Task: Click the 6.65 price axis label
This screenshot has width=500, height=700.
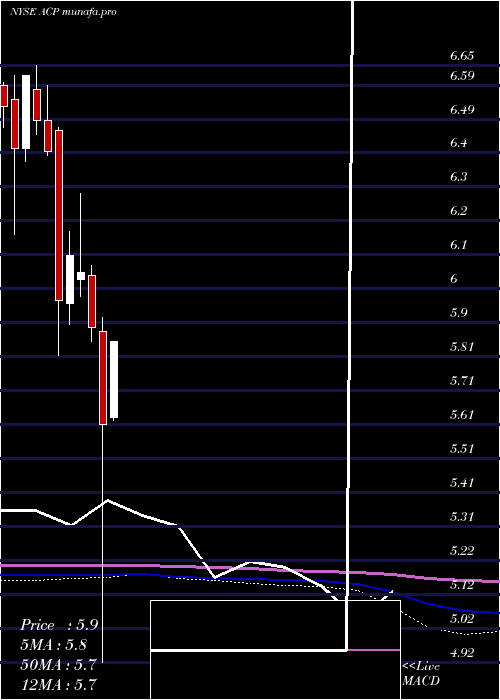Action: 462,56
